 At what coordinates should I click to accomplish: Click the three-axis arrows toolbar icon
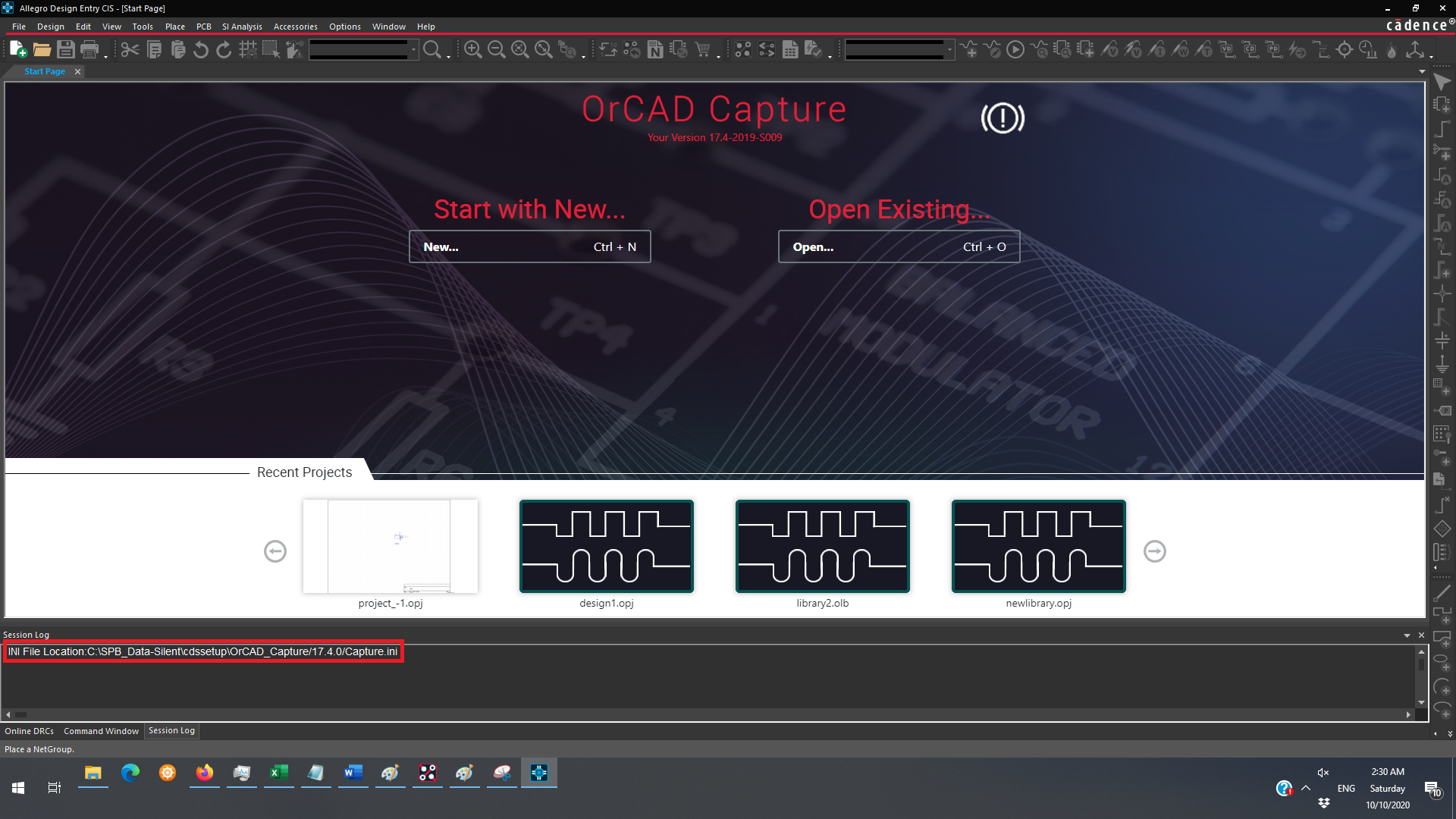pos(1415,50)
